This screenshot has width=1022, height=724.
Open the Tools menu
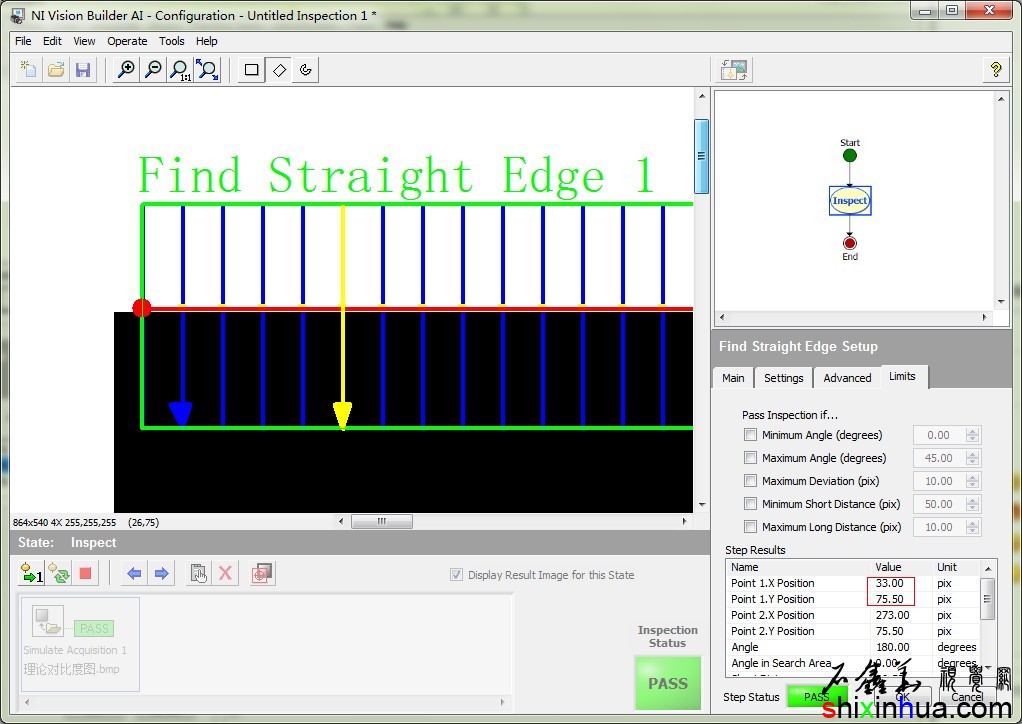click(171, 41)
